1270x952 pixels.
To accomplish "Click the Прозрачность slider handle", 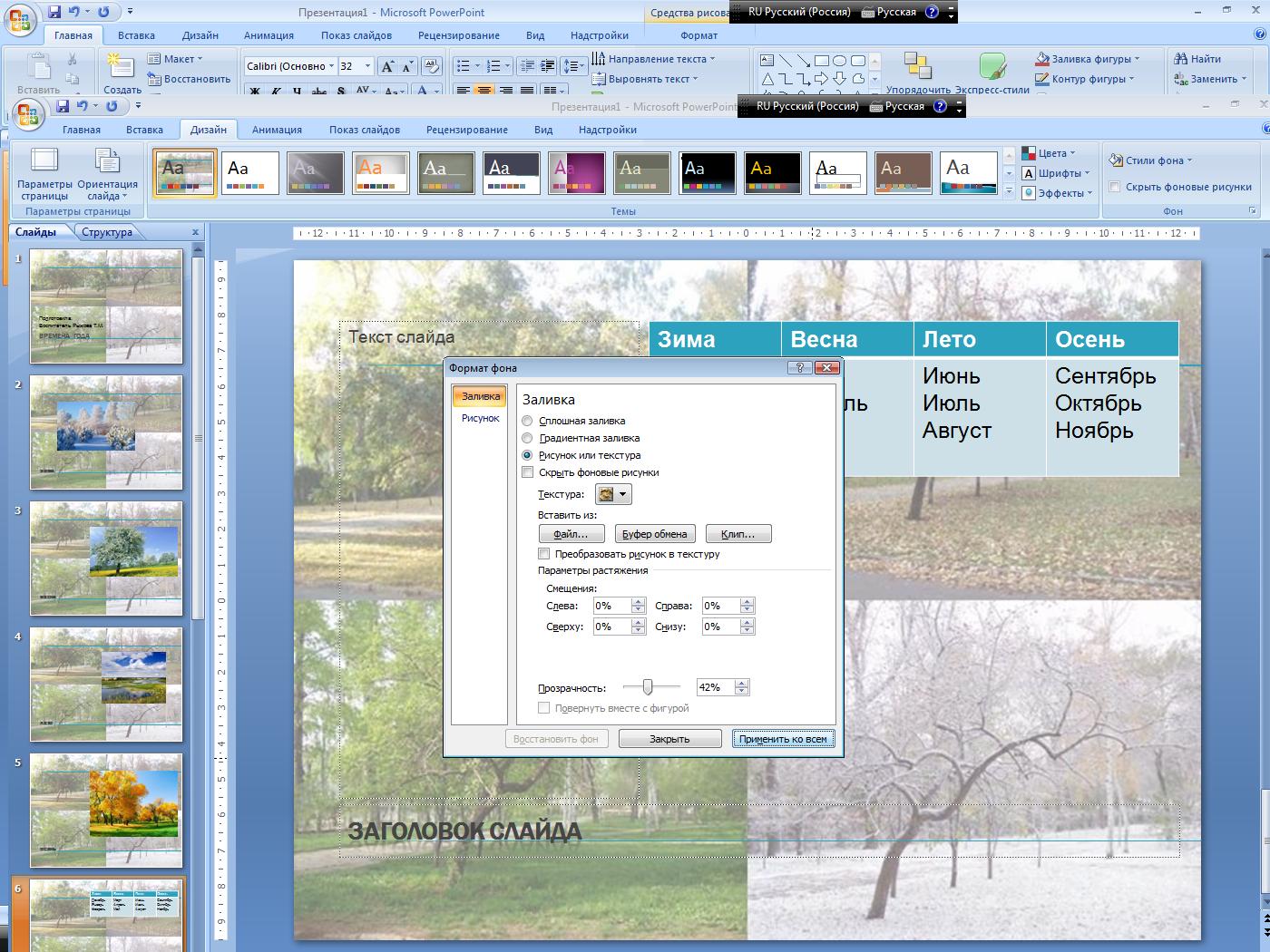I will pyautogui.click(x=647, y=687).
